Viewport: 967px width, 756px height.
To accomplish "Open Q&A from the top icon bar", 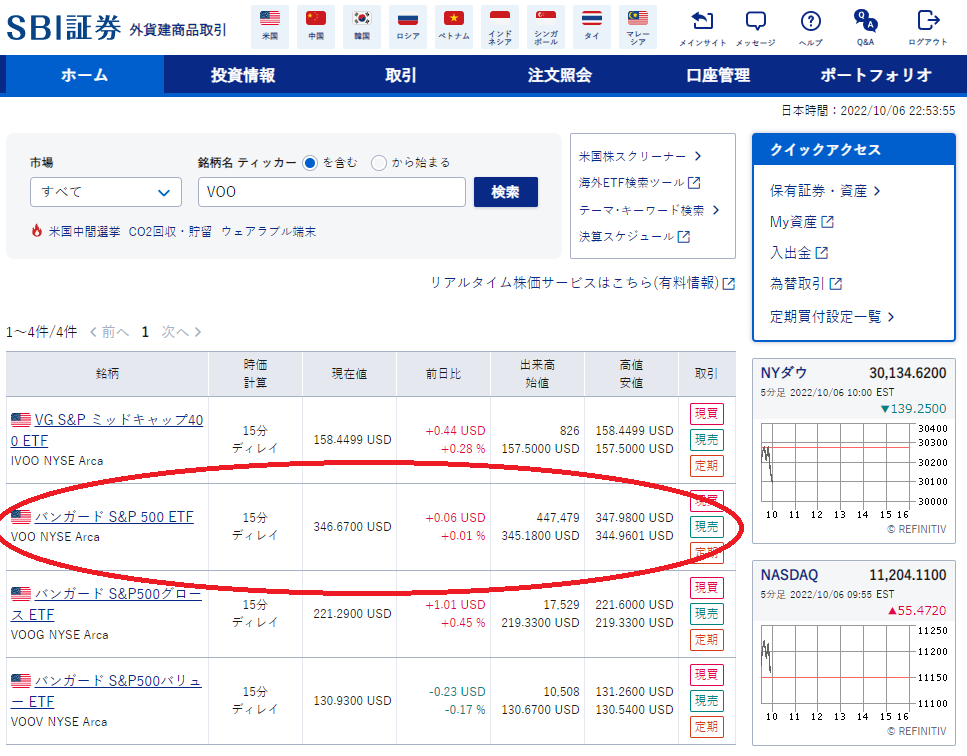I will 866,27.
